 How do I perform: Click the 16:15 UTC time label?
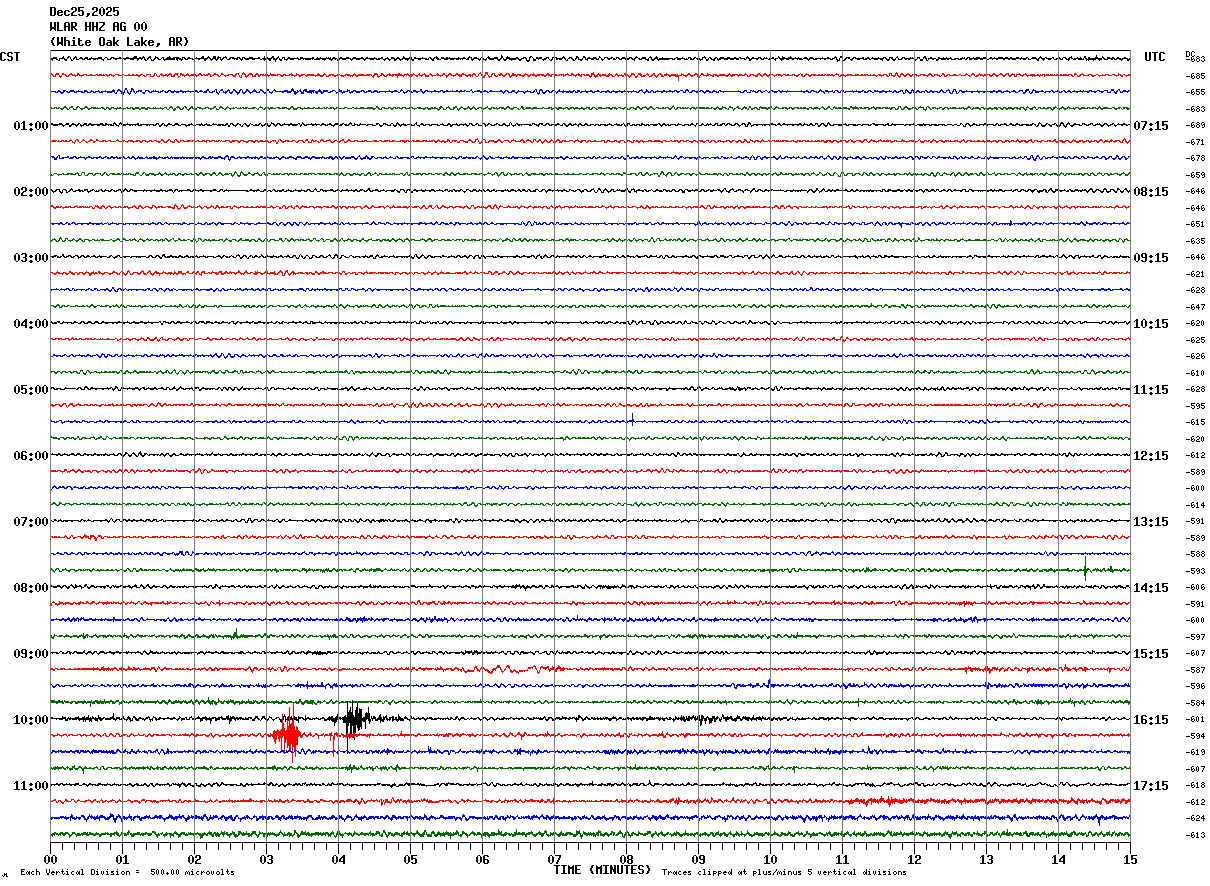tap(1150, 720)
